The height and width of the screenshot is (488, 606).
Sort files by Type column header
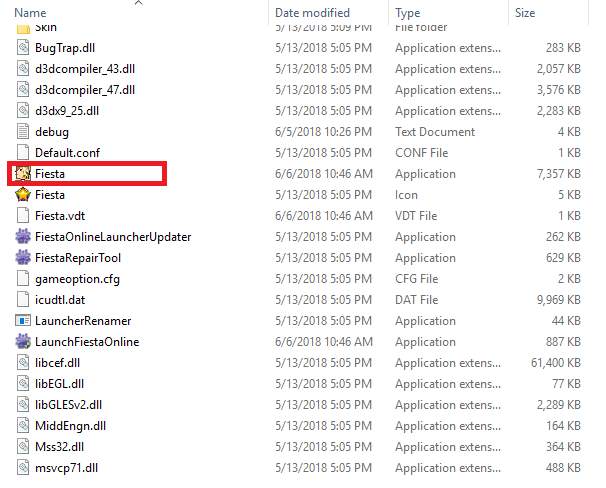tap(407, 13)
